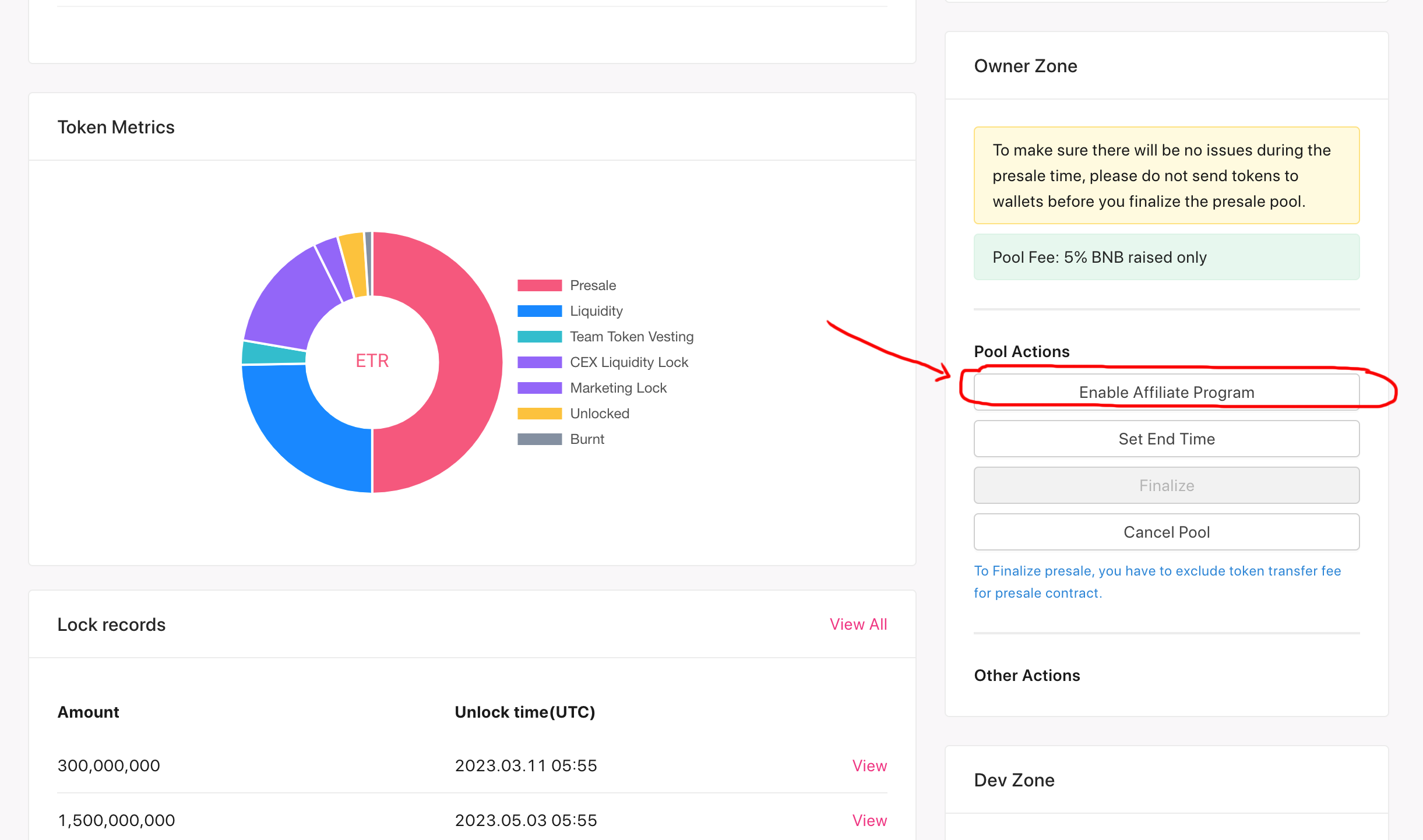
Task: Click the Enable Affiliate Program button
Action: 1166,392
